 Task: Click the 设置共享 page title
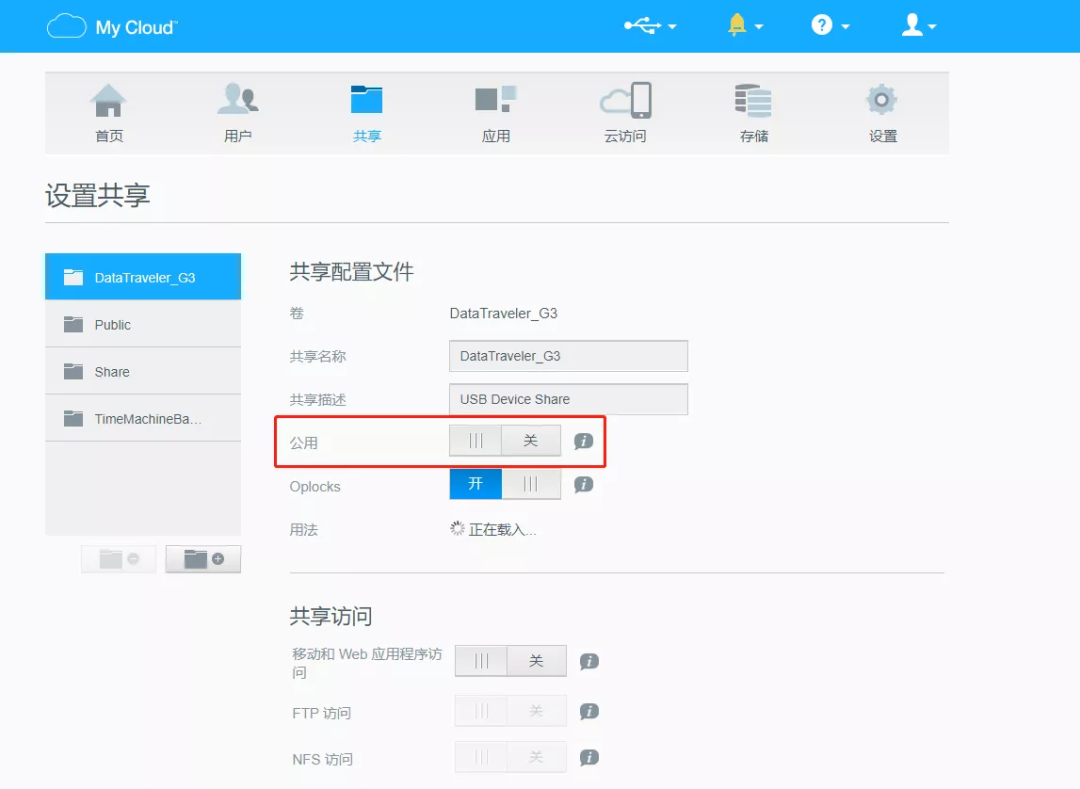coord(98,196)
